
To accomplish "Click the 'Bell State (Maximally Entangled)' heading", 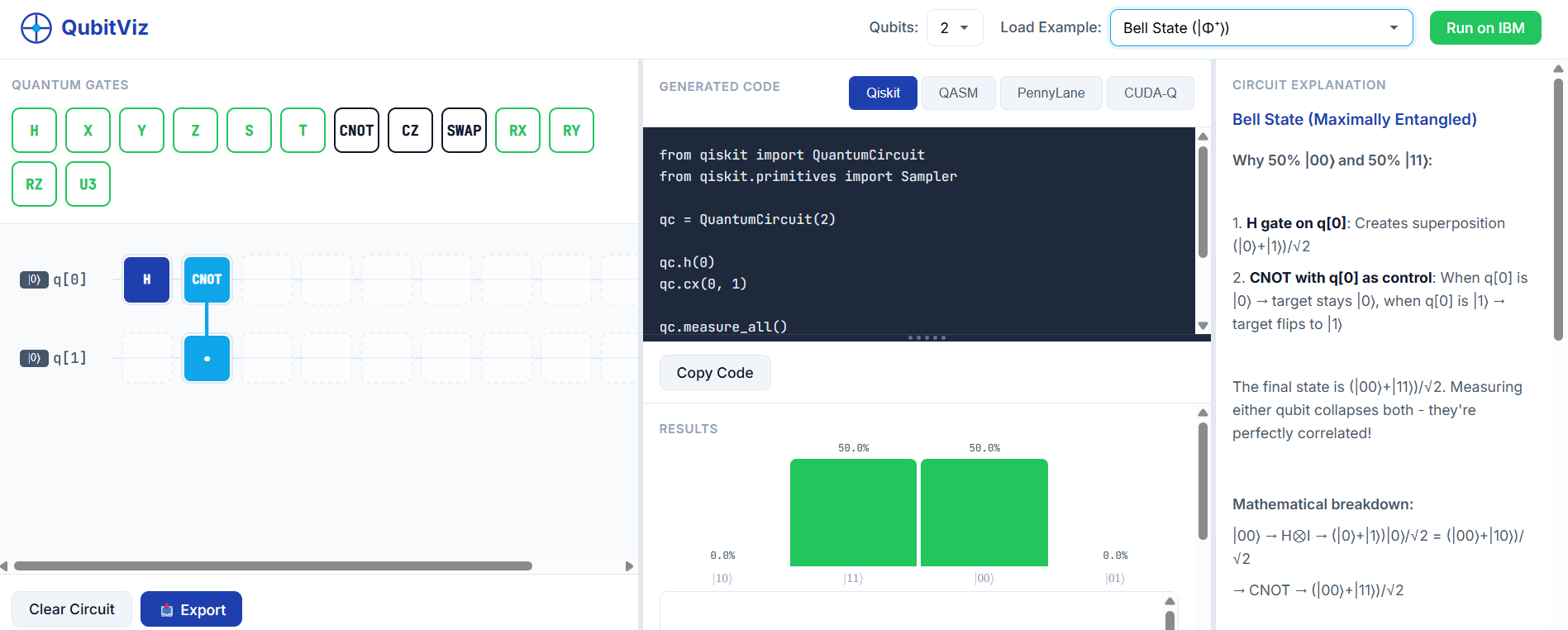I will click(1354, 119).
